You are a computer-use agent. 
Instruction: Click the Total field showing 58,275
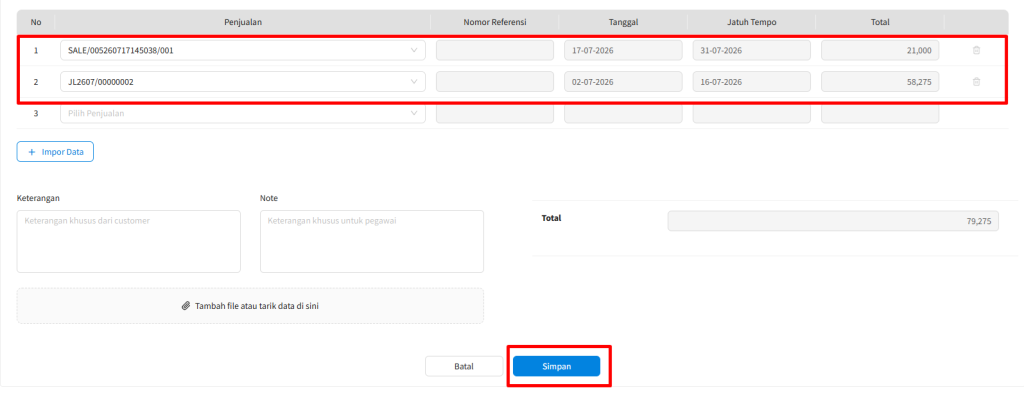click(x=880, y=82)
